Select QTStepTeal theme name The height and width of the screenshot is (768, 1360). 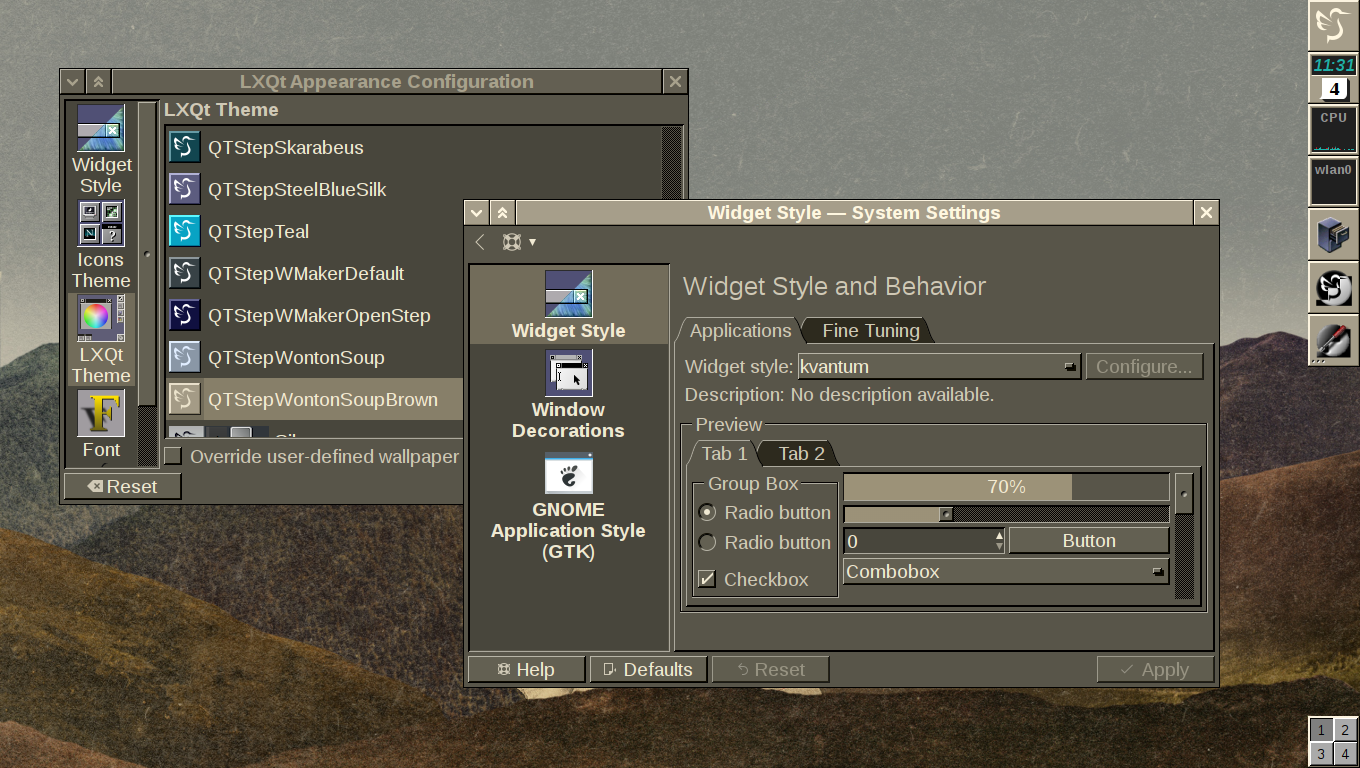pos(258,231)
